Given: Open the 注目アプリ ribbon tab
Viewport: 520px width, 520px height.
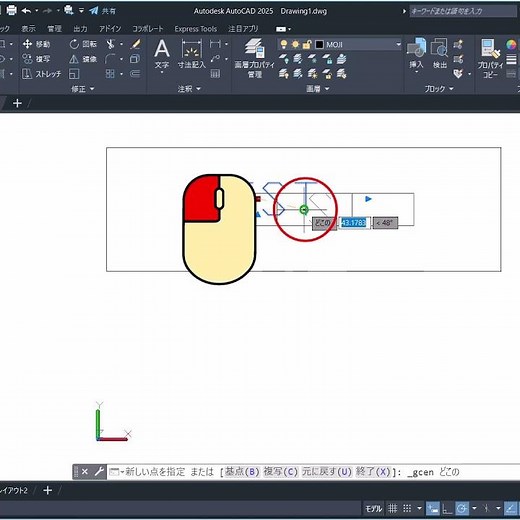Looking at the screenshot, I should tap(243, 29).
